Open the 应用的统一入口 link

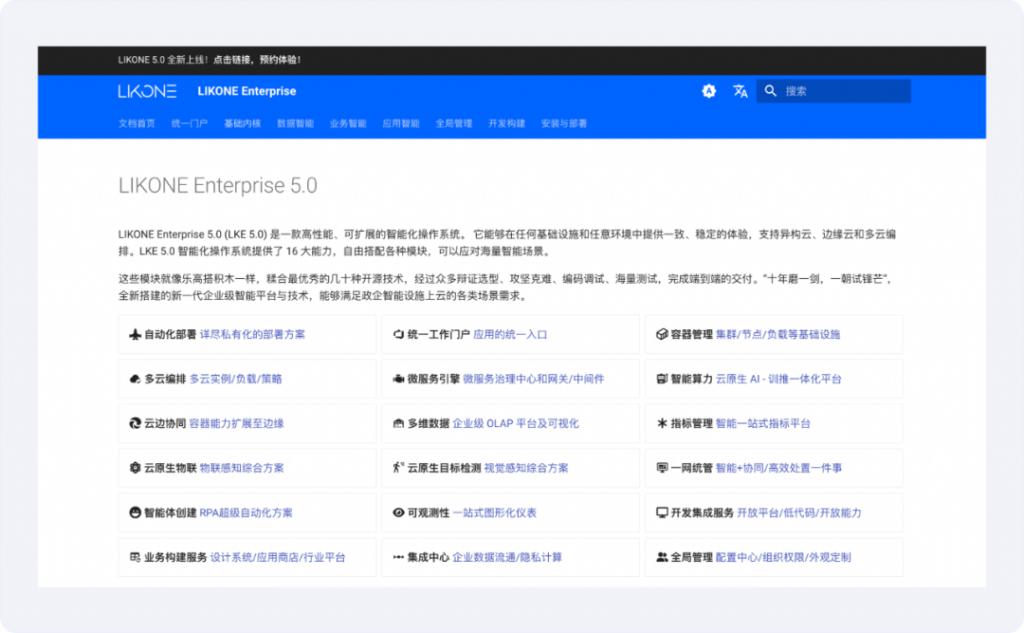(510, 334)
